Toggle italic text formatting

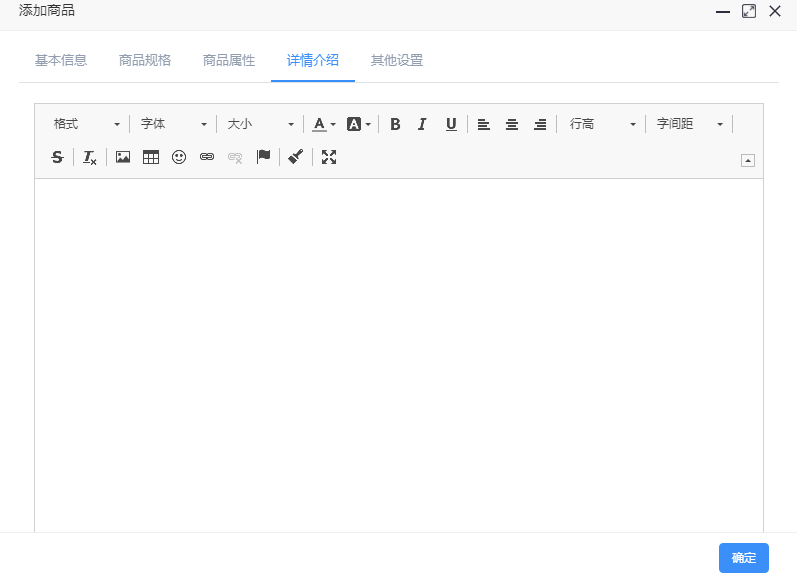coord(422,124)
